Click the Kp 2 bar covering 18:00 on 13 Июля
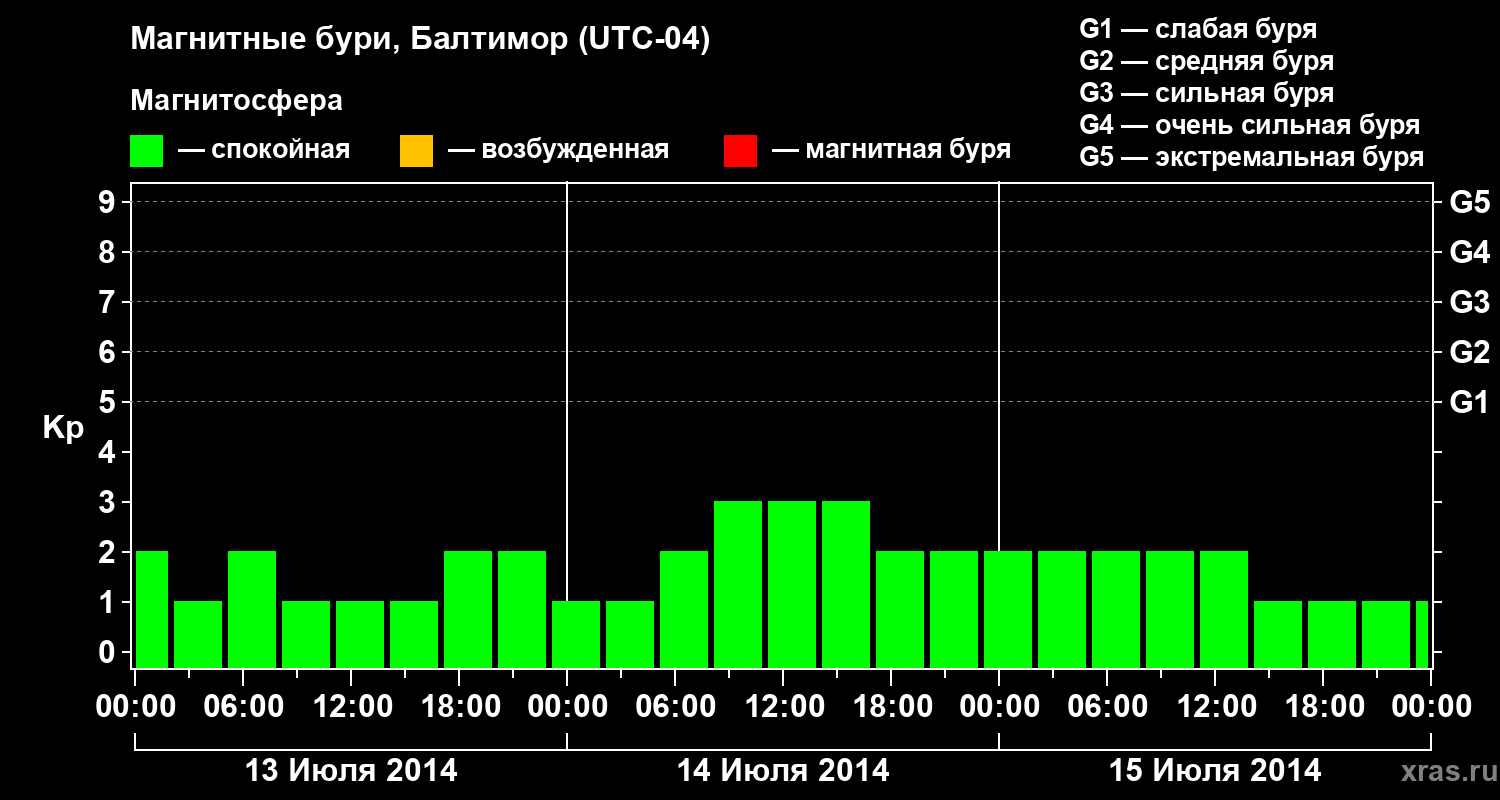This screenshot has height=800, width=1500. click(x=468, y=609)
